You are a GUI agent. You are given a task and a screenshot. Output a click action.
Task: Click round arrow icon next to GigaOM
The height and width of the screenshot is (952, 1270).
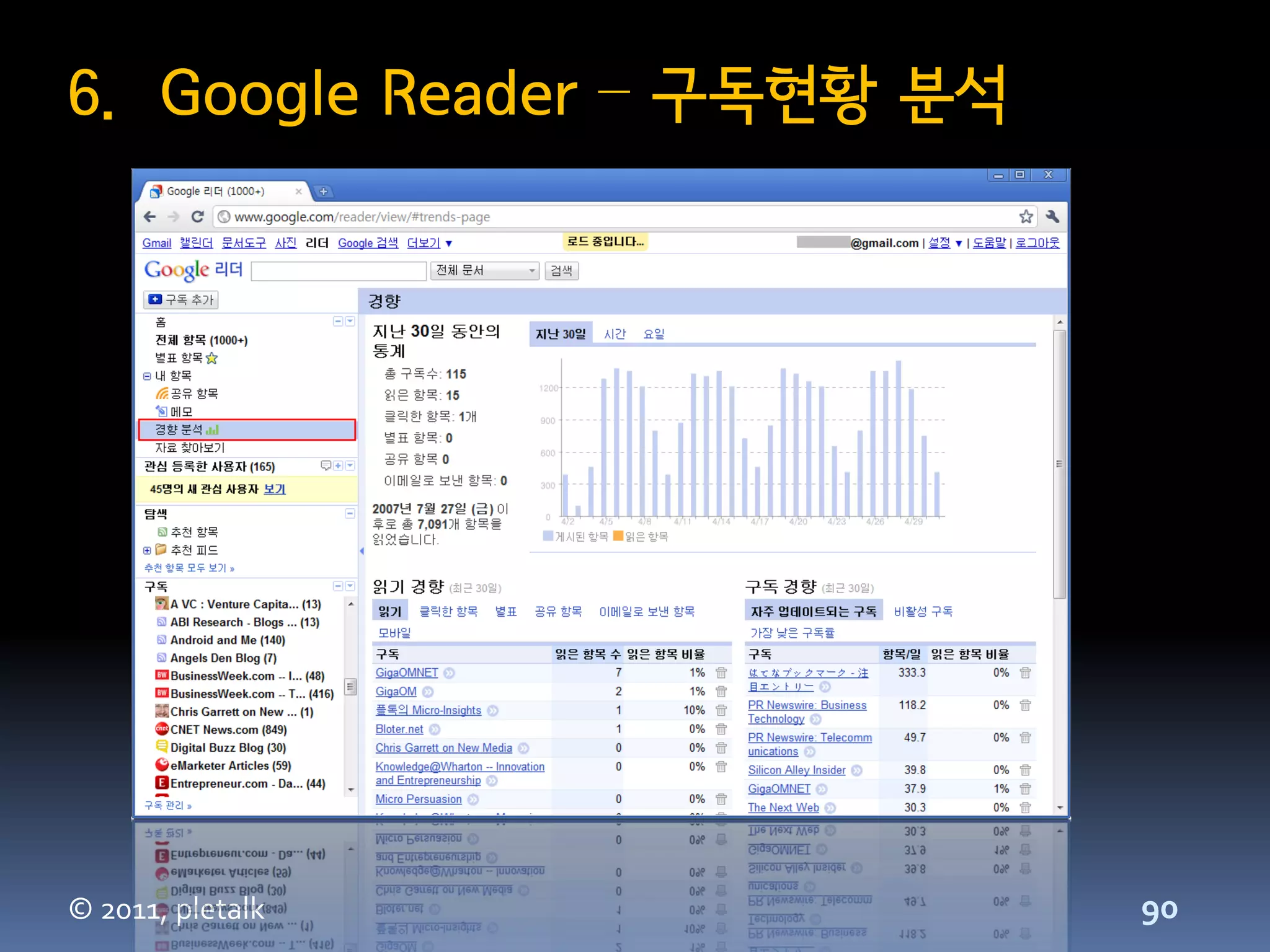428,692
